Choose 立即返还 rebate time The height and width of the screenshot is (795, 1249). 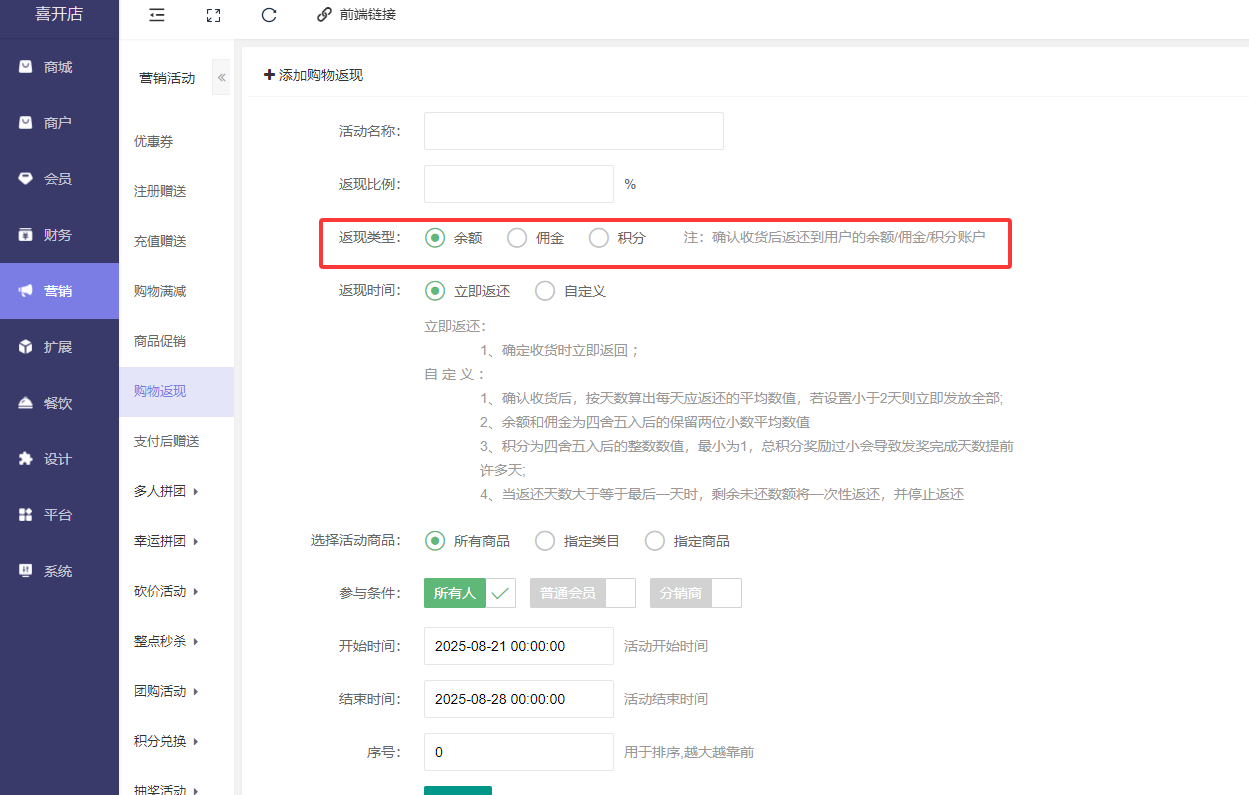467,291
